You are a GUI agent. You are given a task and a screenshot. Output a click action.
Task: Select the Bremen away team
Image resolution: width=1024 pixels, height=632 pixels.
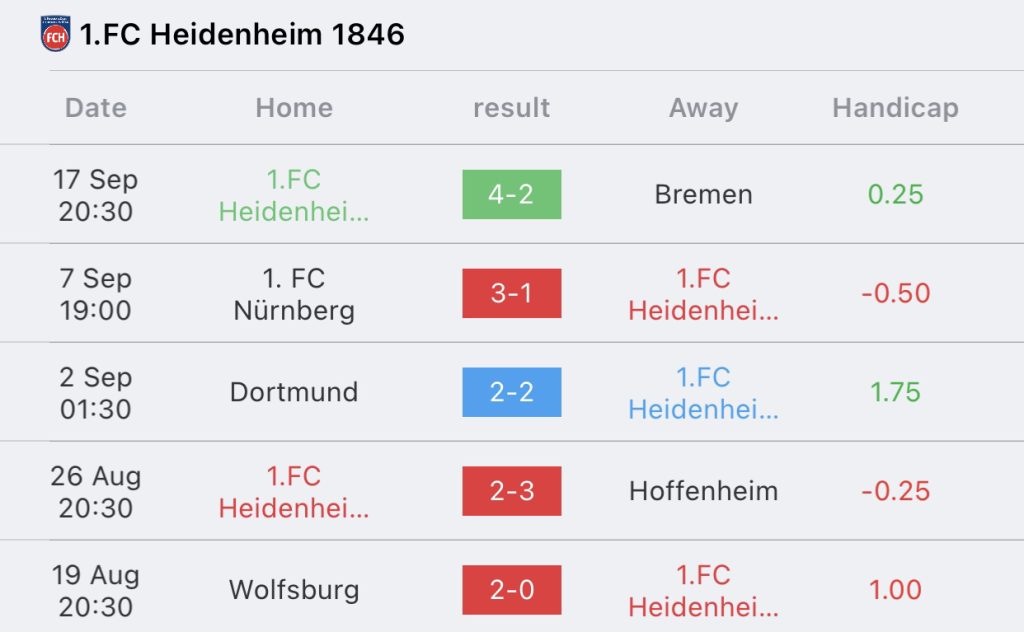pyautogui.click(x=703, y=194)
